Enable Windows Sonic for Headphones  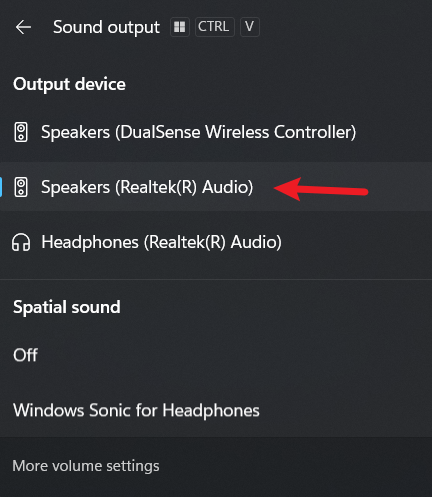click(x=216, y=410)
